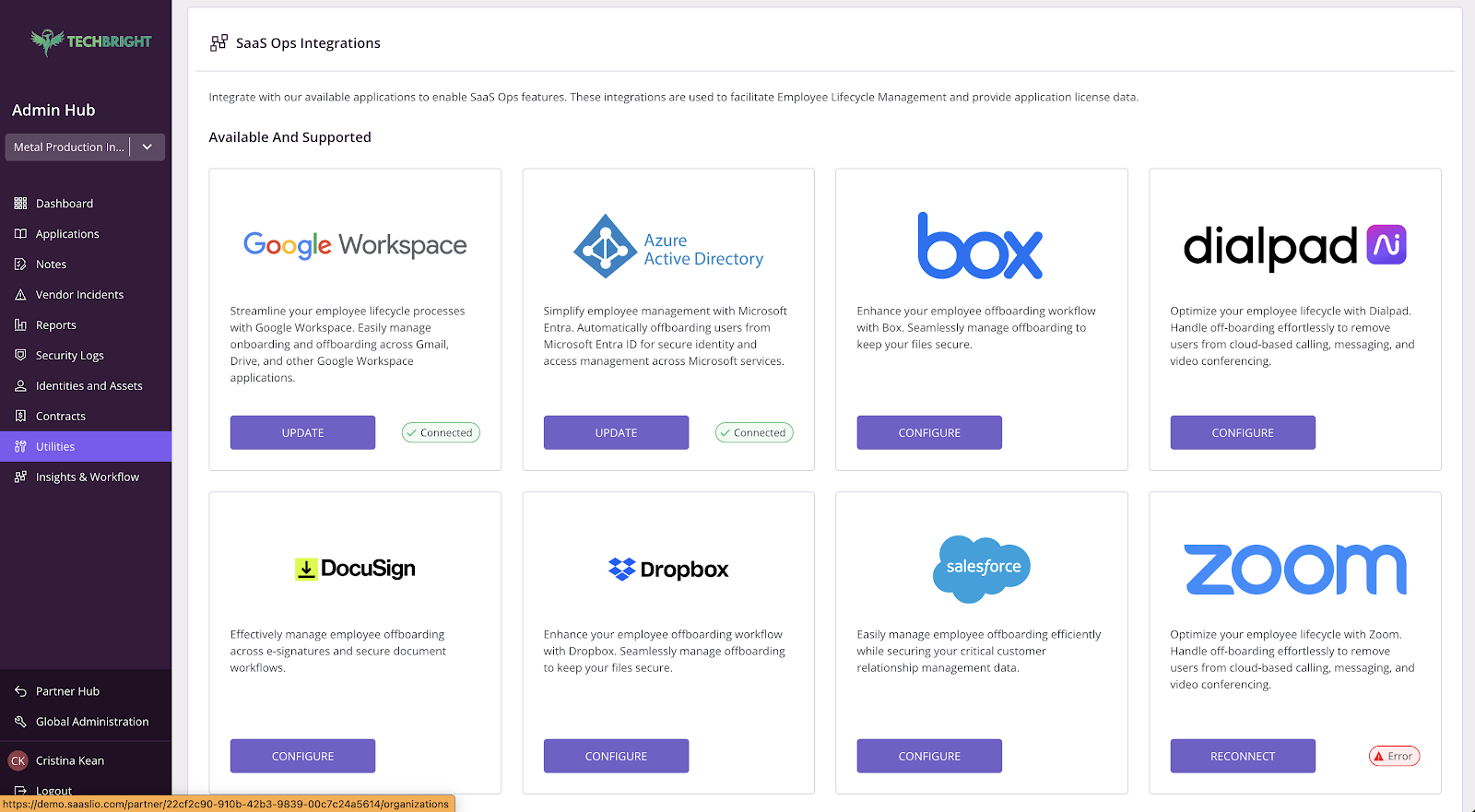Select the Utilities menu item
Screen dimensions: 1475x812
86,447
